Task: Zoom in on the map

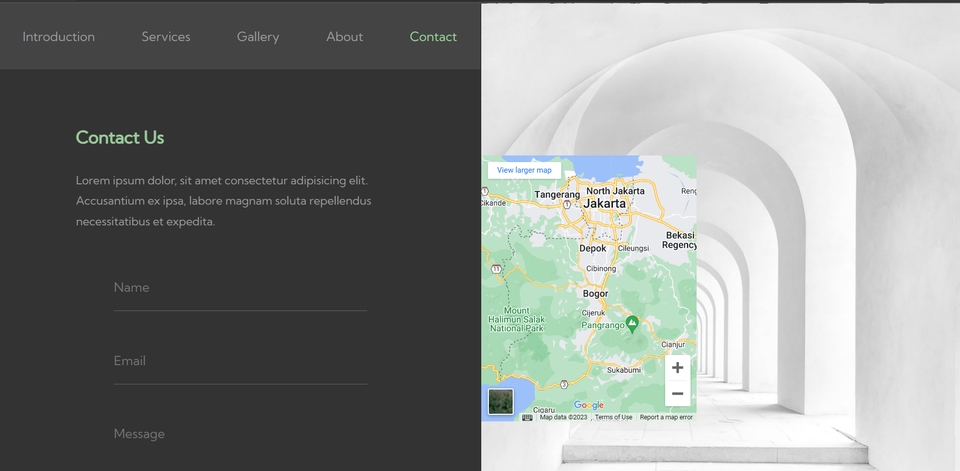Action: pos(677,368)
